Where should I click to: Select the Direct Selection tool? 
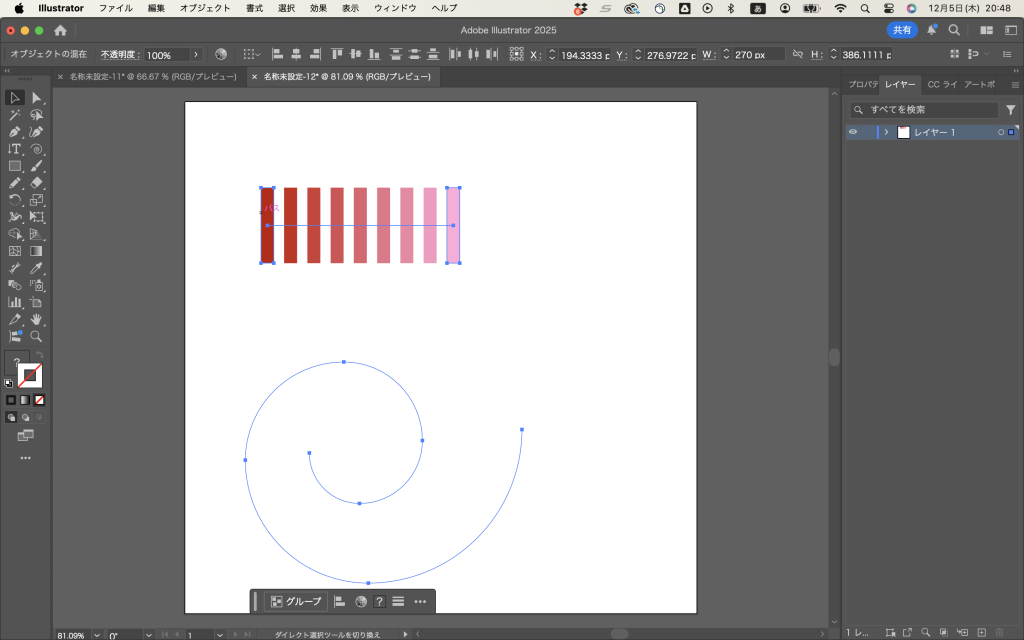coord(37,98)
